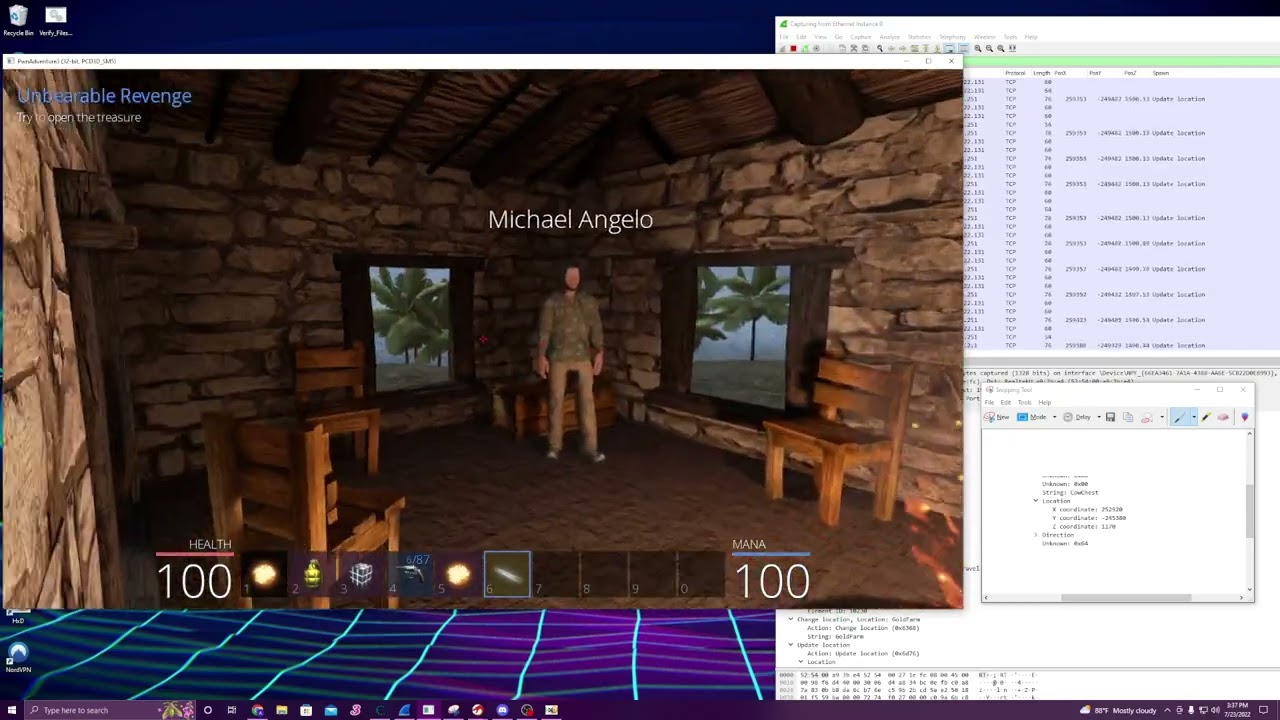Click New in Snipping Tool
Screen dimensions: 1280x720
[x=997, y=417]
